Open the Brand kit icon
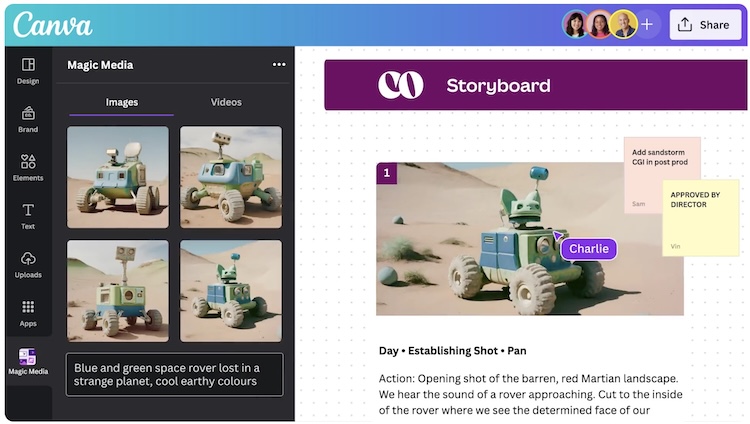 pos(28,113)
